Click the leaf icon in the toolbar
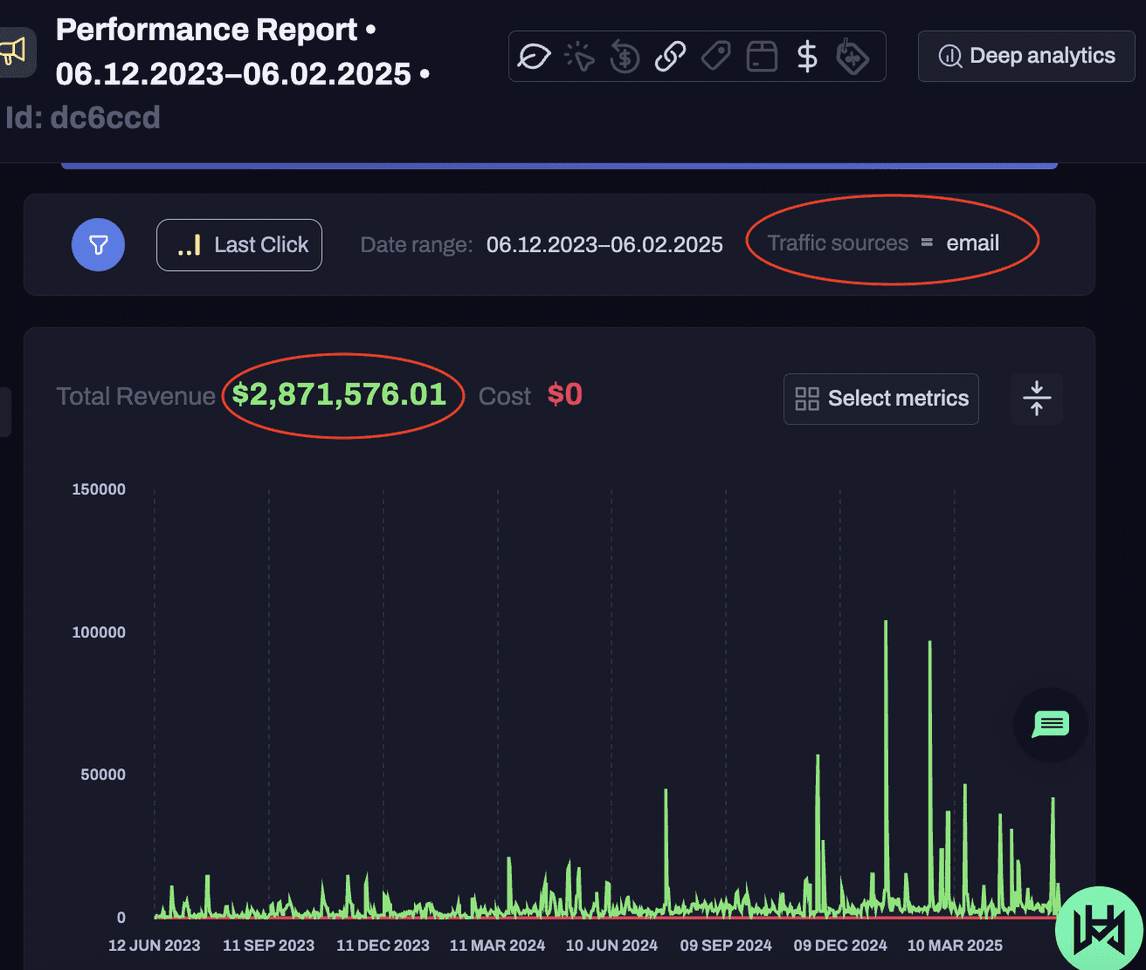Image resolution: width=1146 pixels, height=970 pixels. [535, 56]
